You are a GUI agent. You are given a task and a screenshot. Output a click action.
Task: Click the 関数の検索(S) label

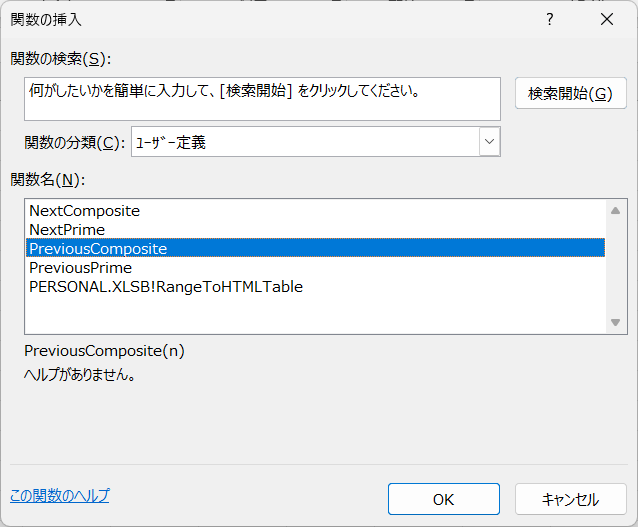[61, 59]
